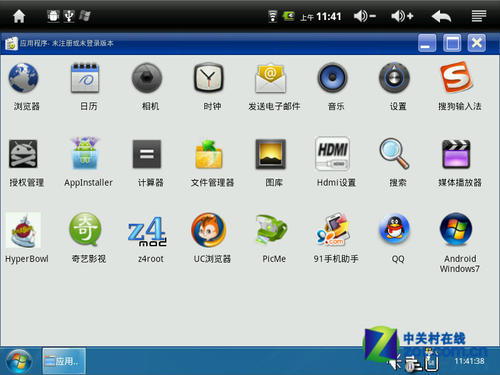Select the 应用.. taskbar button
This screenshot has width=500, height=375.
[64, 361]
